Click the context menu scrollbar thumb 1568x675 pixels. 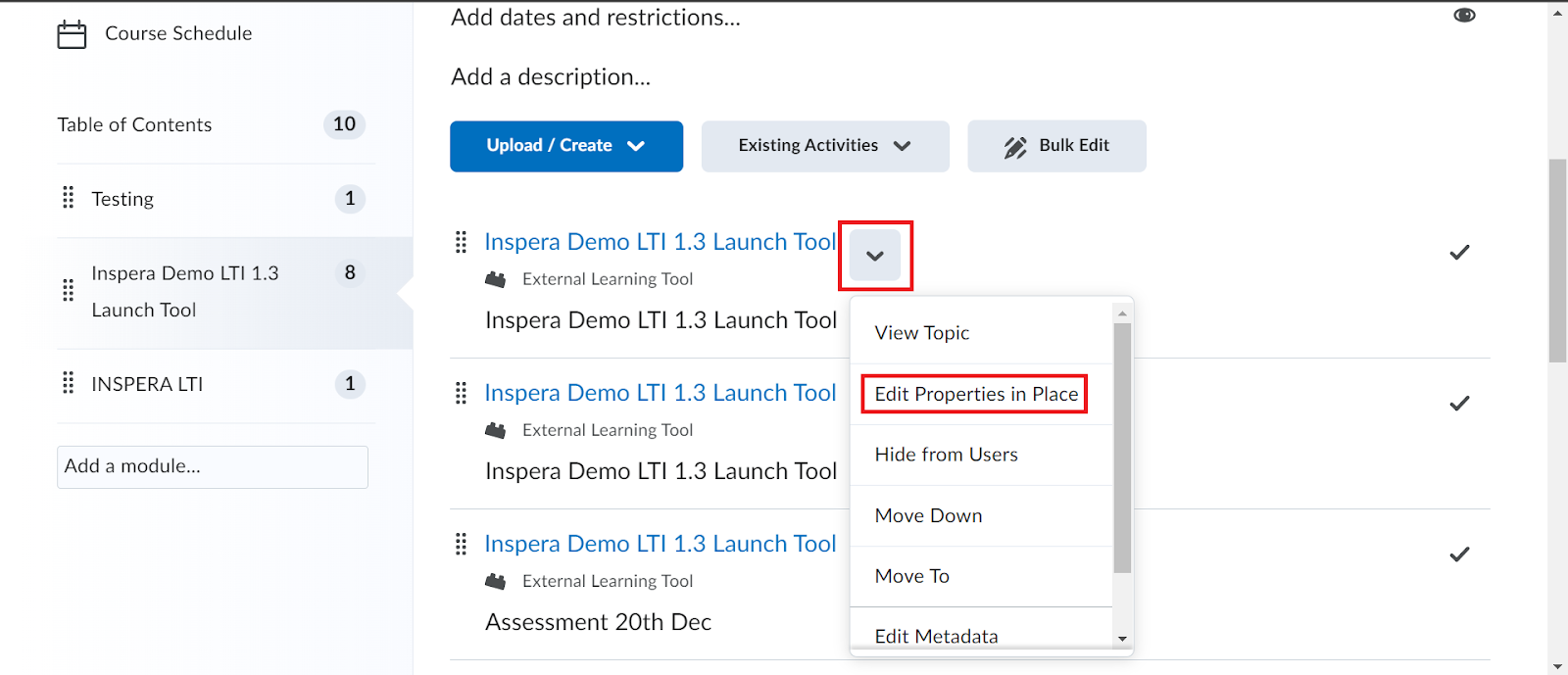tap(1122, 448)
